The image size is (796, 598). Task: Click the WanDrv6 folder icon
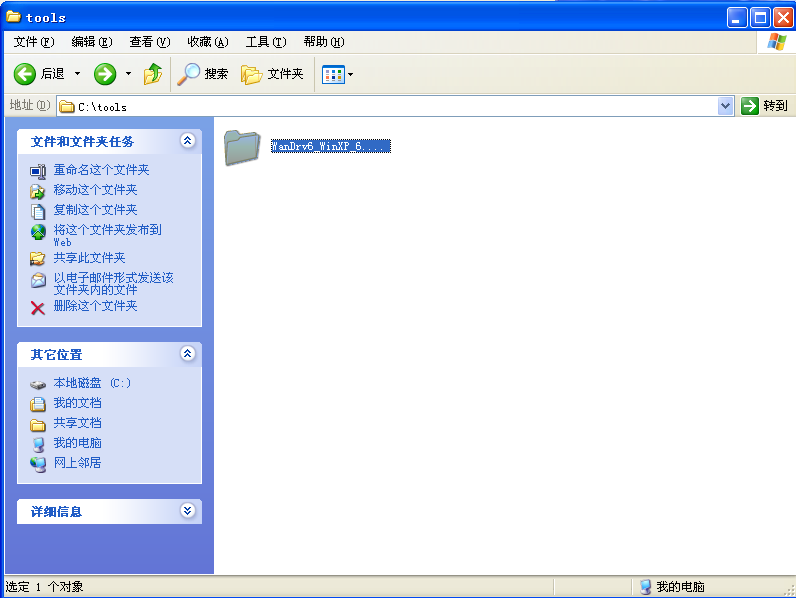click(x=242, y=147)
